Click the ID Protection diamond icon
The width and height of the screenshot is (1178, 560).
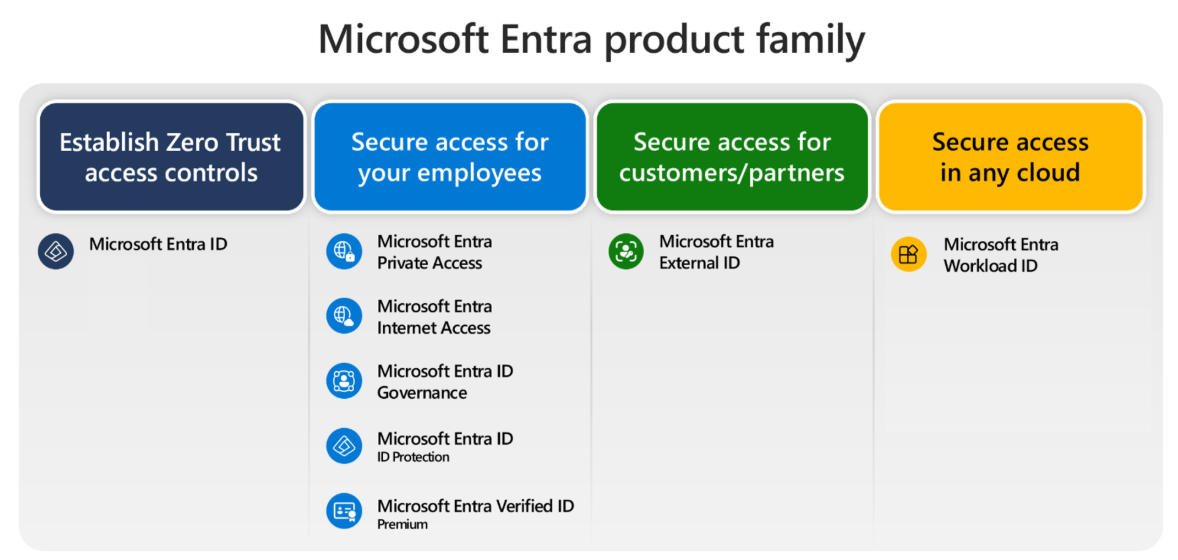click(x=344, y=446)
